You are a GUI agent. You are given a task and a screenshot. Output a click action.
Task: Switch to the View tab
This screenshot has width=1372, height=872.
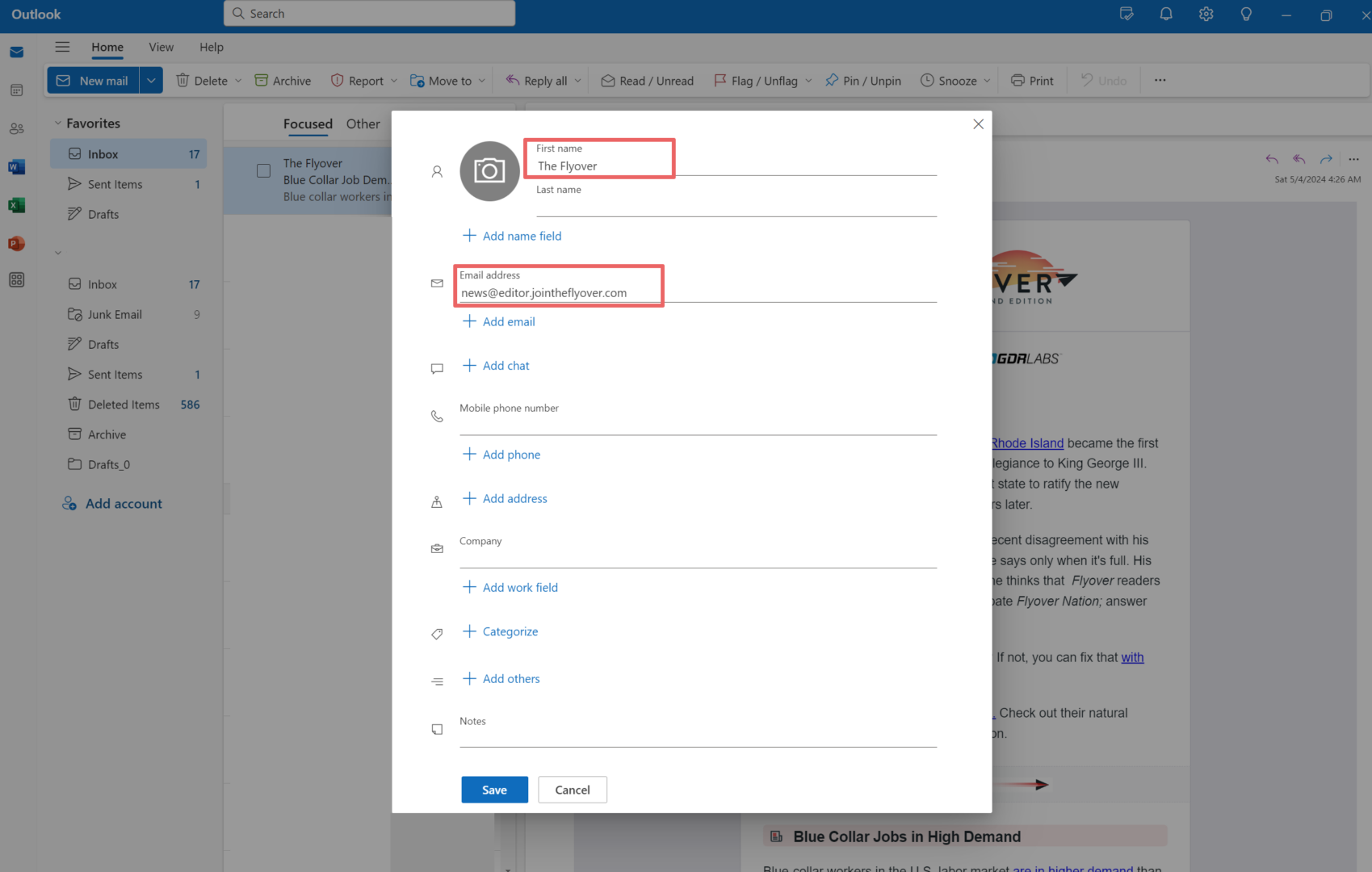[161, 47]
